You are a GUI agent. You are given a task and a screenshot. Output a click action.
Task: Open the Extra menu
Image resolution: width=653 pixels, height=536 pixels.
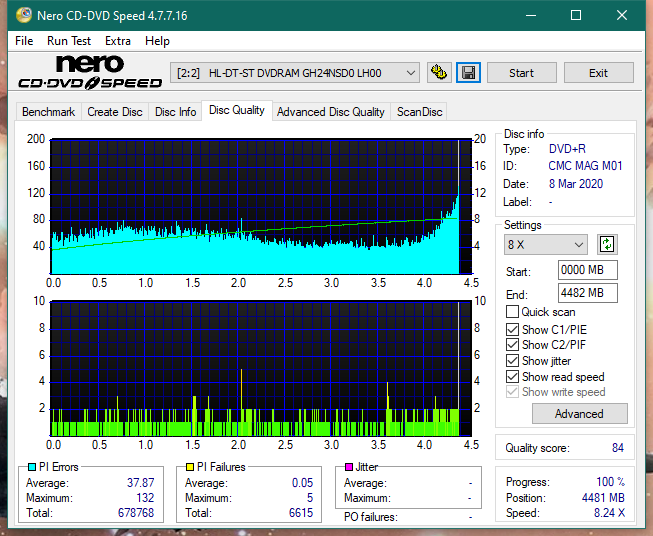tap(118, 41)
